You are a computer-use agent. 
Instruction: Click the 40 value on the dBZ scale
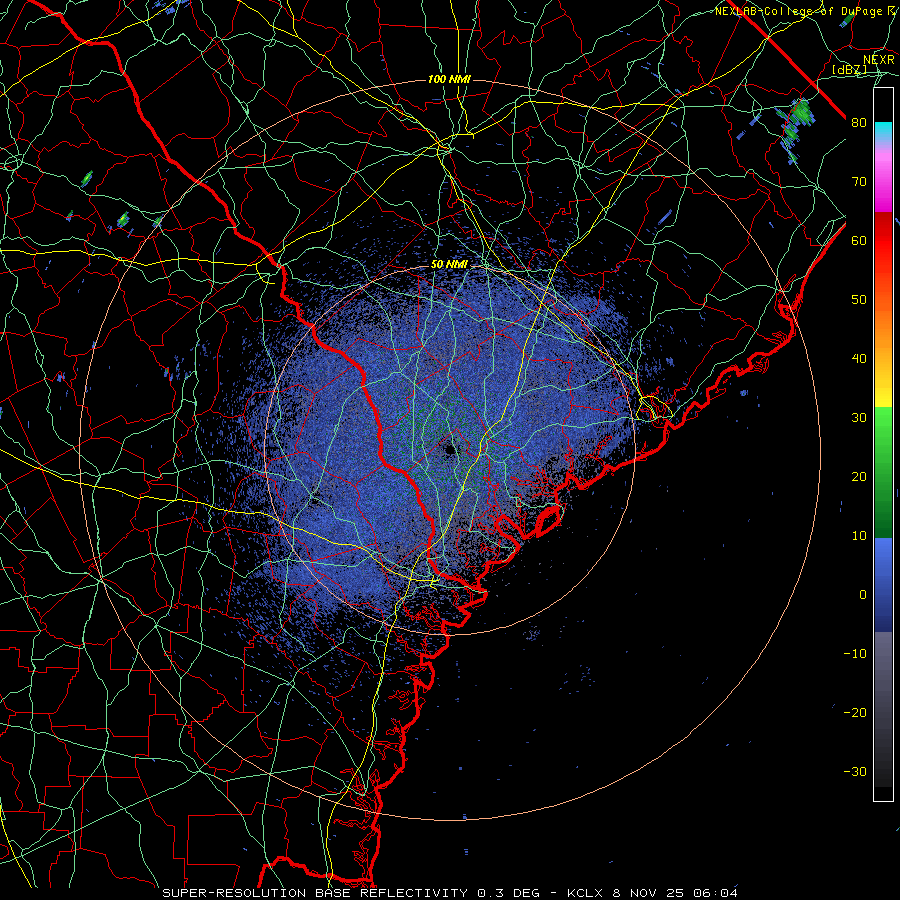(x=859, y=359)
